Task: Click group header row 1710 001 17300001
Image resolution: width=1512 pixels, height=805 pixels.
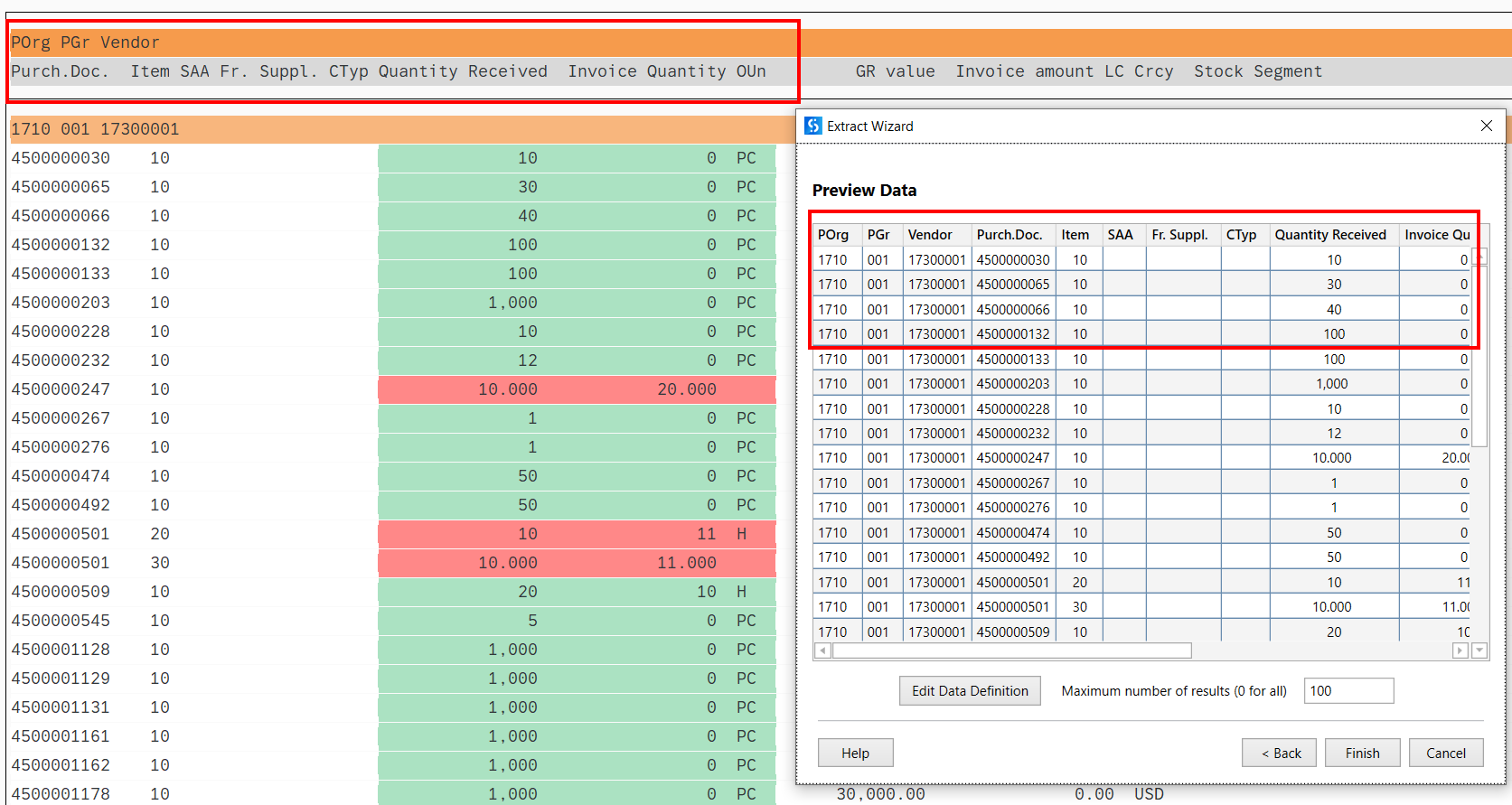Action: (x=95, y=129)
